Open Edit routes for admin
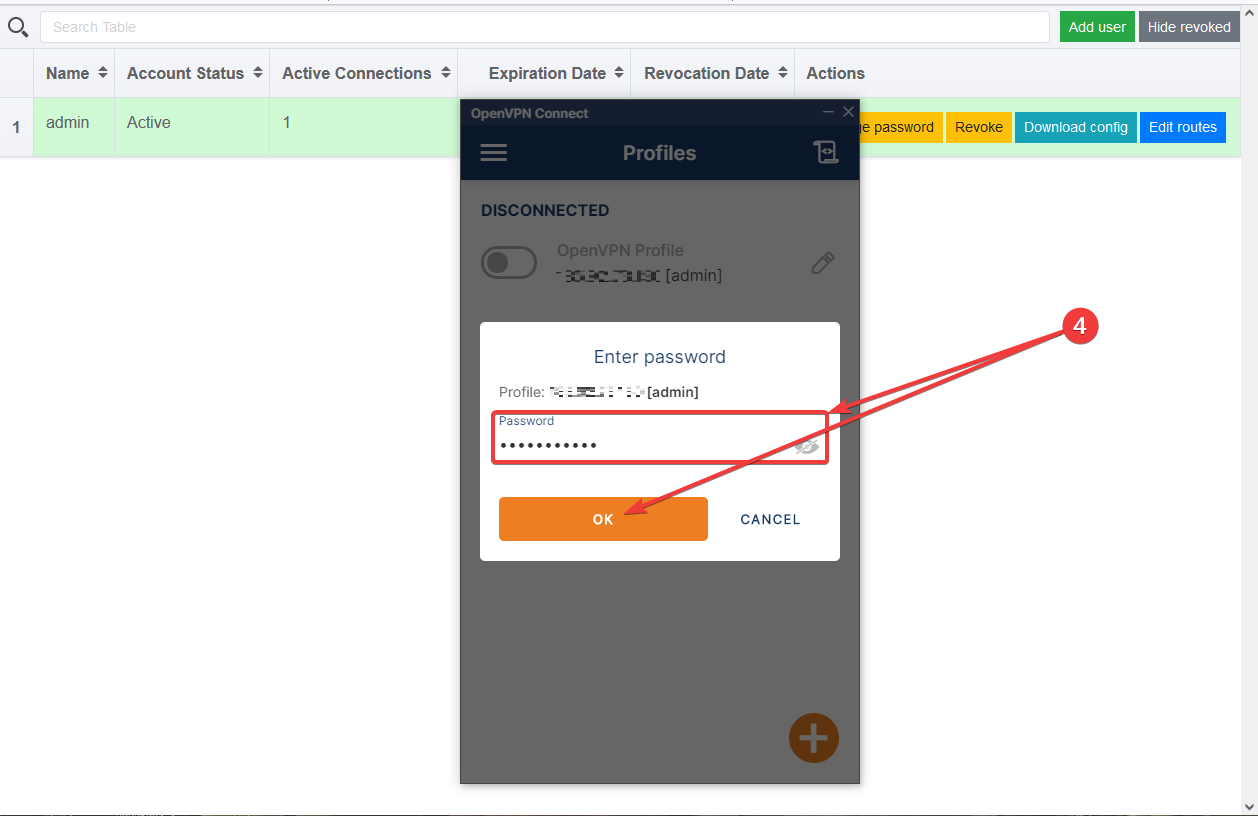Viewport: 1258px width, 816px height. point(1183,127)
